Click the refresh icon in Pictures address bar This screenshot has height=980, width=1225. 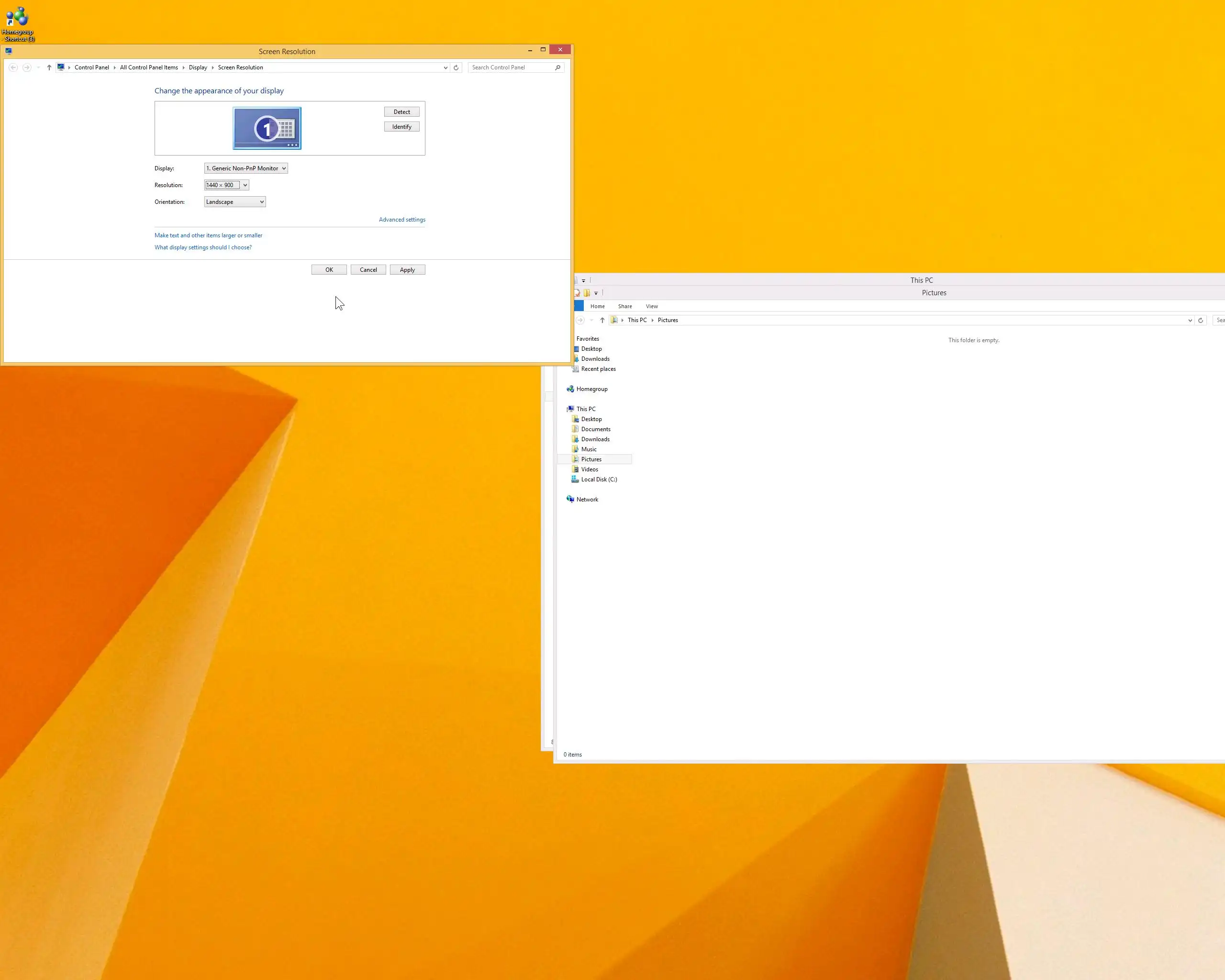point(1200,321)
